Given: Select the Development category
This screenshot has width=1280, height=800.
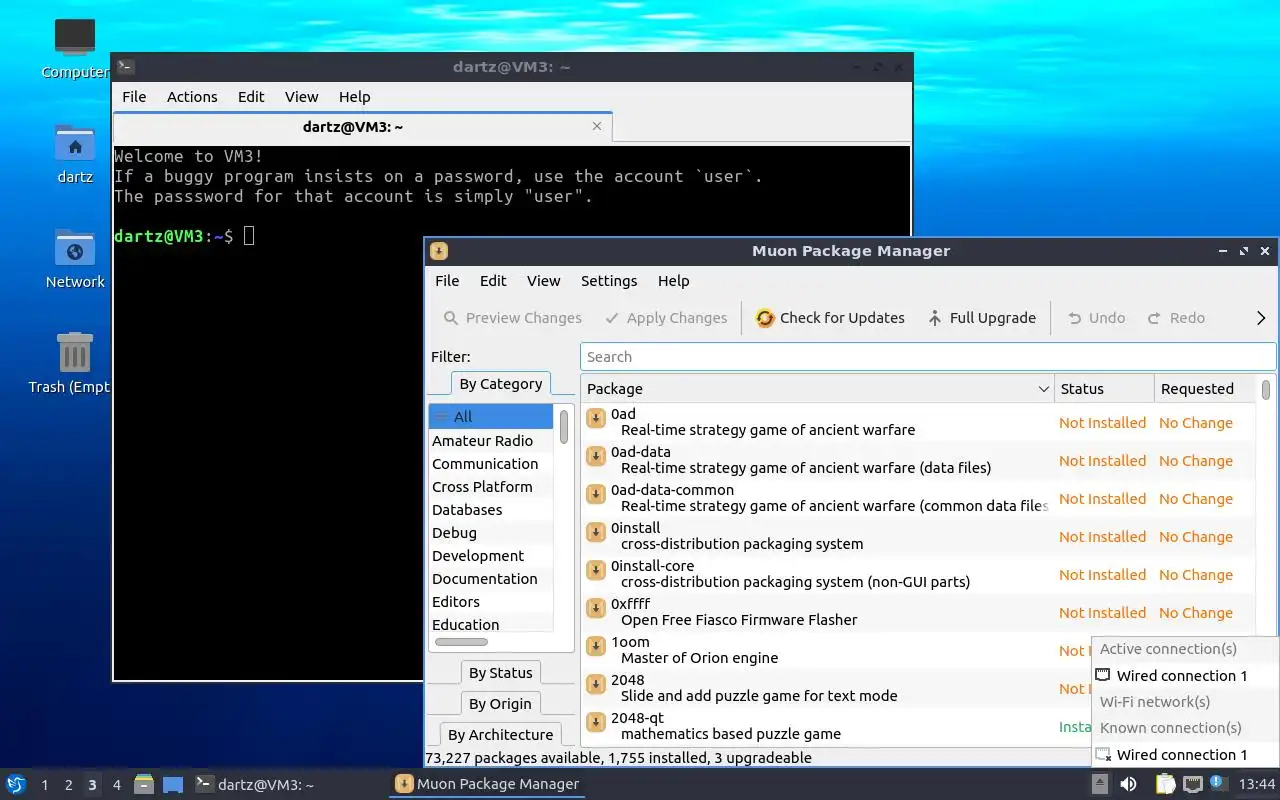Looking at the screenshot, I should 491,556.
